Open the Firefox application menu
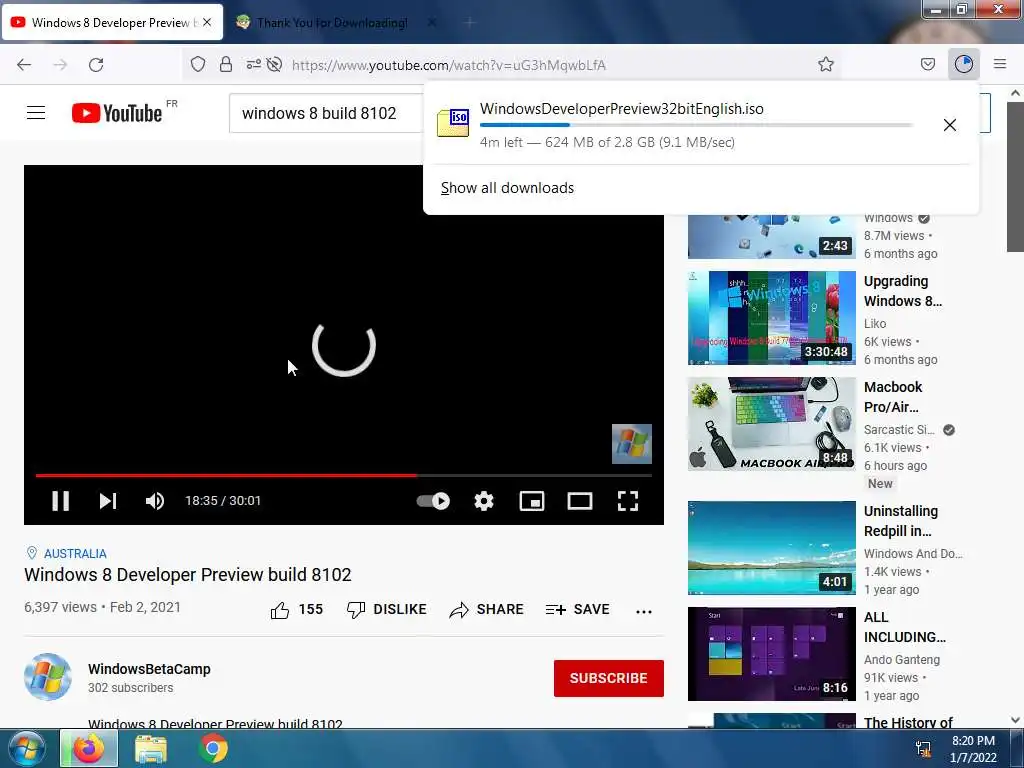The height and width of the screenshot is (768, 1024). point(1000,64)
